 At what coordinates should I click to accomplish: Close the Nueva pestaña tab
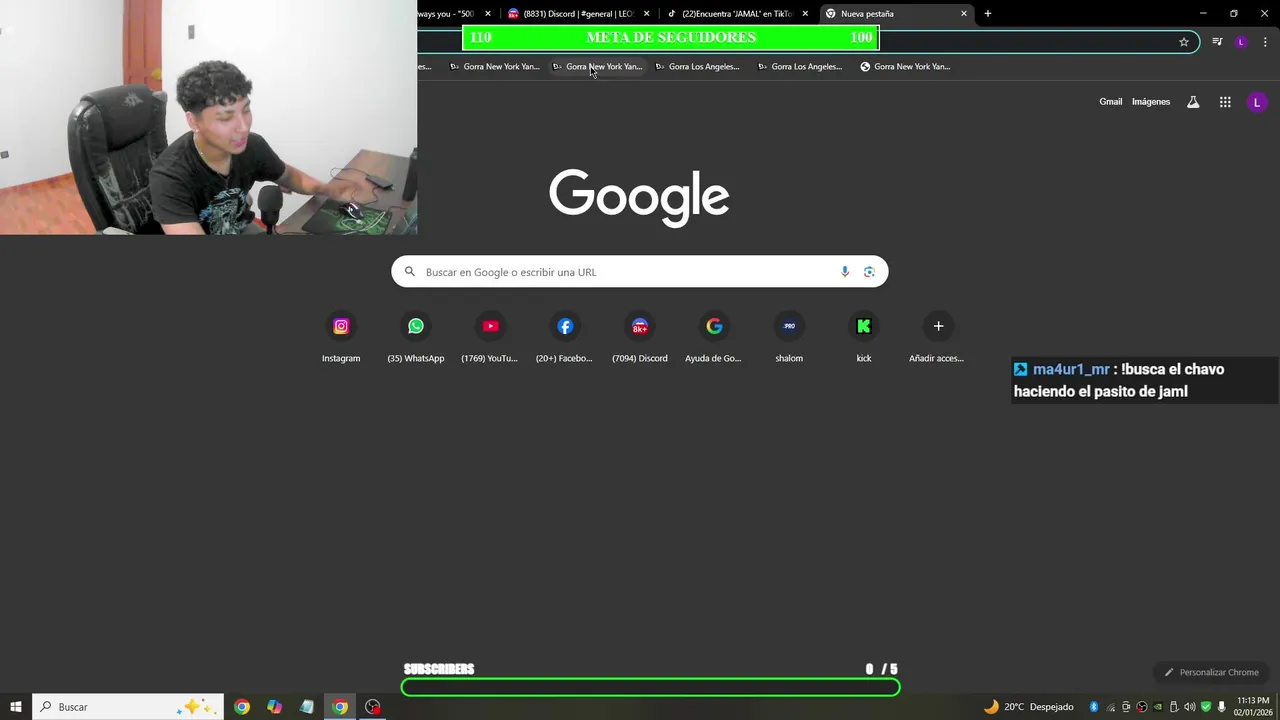coord(964,14)
